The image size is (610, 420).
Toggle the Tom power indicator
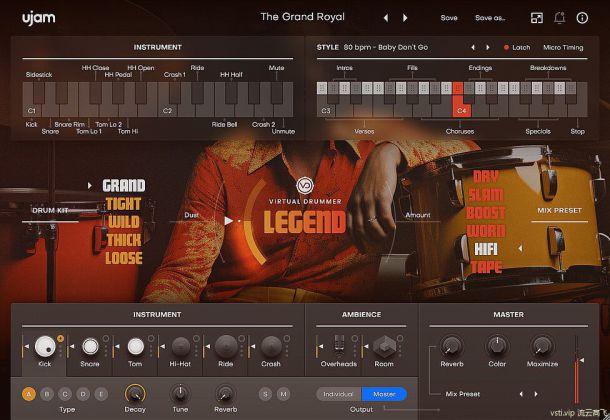pyautogui.click(x=151, y=338)
